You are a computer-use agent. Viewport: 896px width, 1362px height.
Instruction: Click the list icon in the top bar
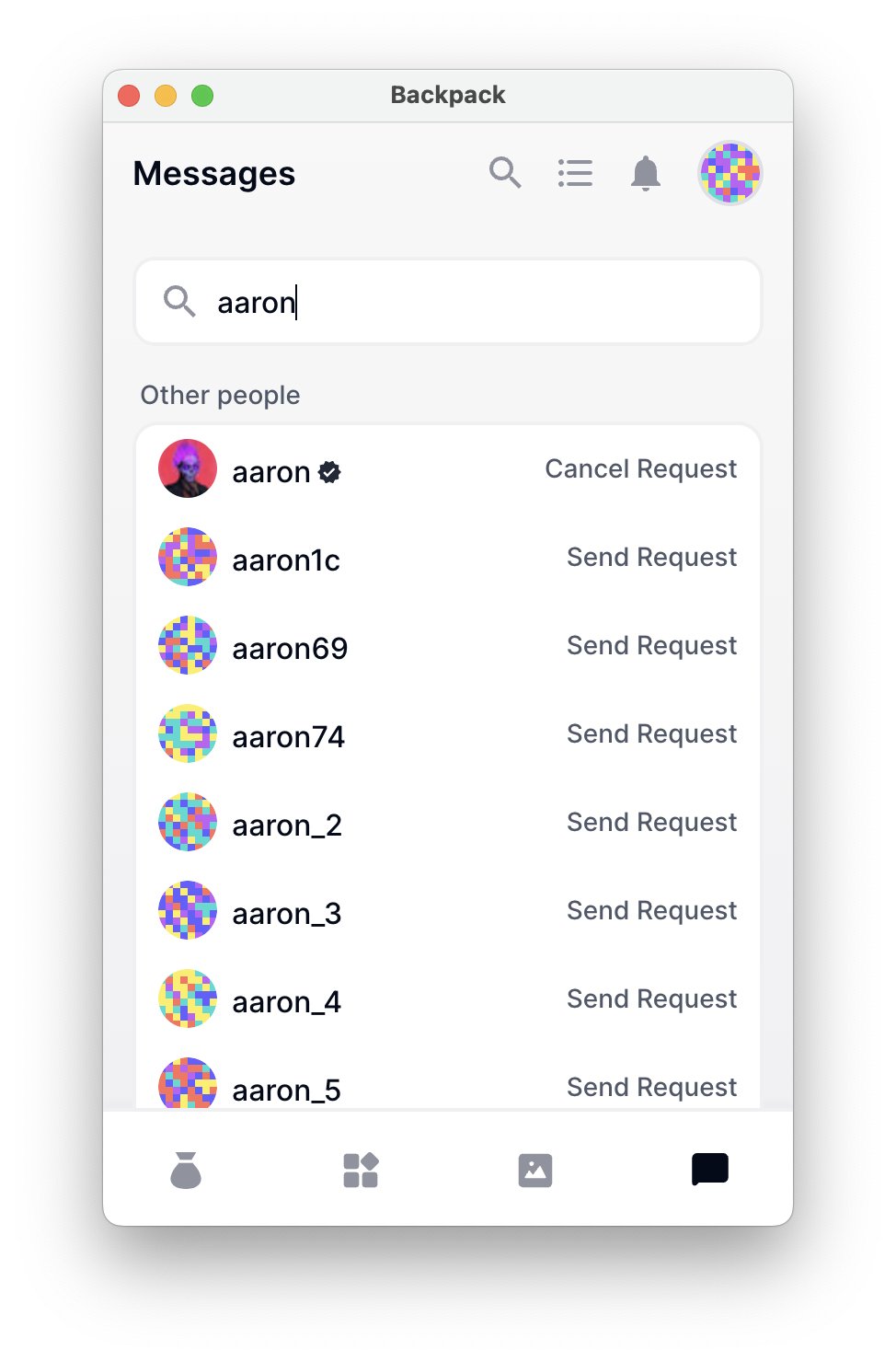[576, 172]
